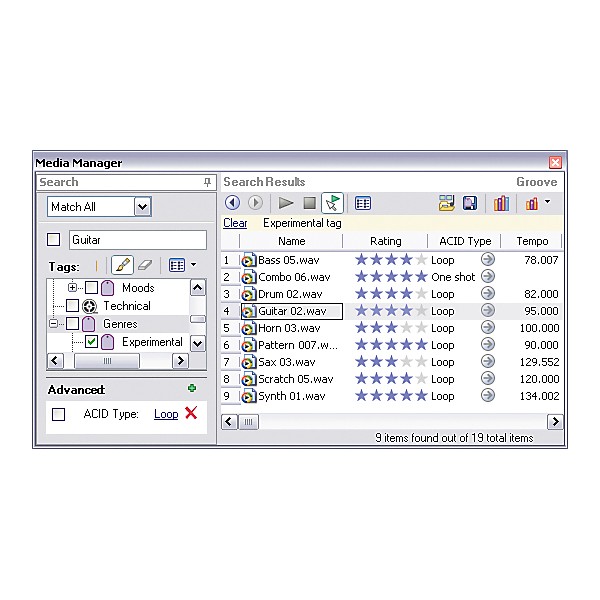Remove ACID Type criterion with red X

(x=191, y=413)
